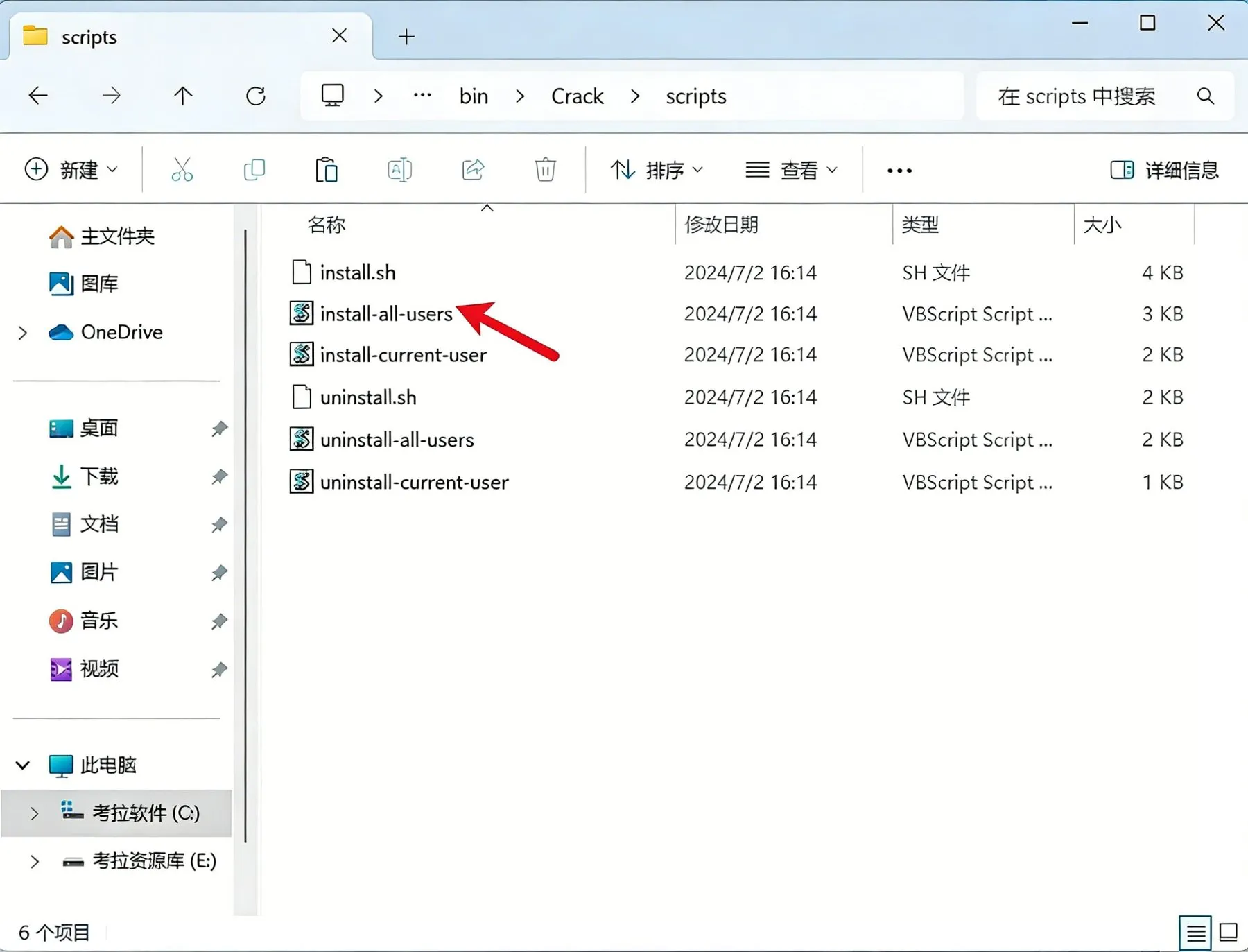
Task: Click the This PC monitor icon in address bar
Action: point(333,95)
